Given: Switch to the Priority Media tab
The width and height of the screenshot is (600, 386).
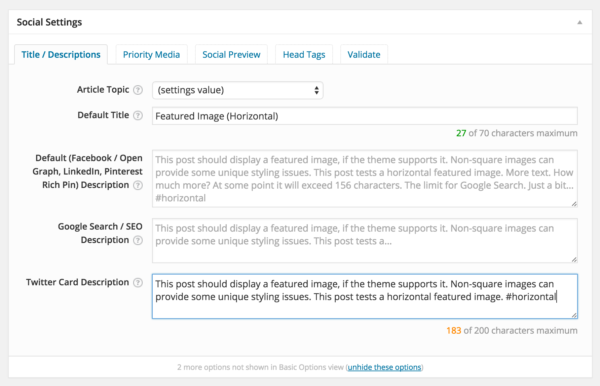Looking at the screenshot, I should tap(151, 55).
